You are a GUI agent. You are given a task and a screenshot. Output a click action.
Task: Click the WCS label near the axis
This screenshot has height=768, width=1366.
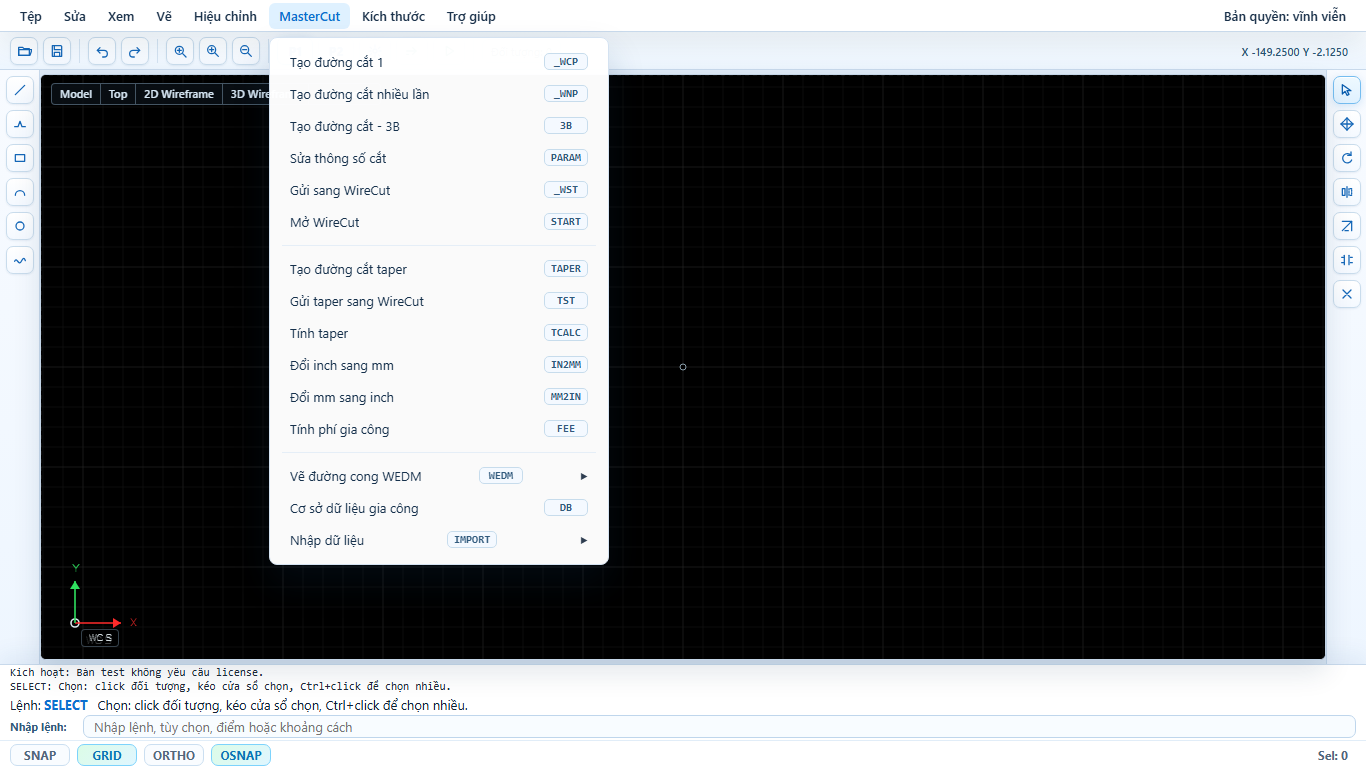coord(100,638)
